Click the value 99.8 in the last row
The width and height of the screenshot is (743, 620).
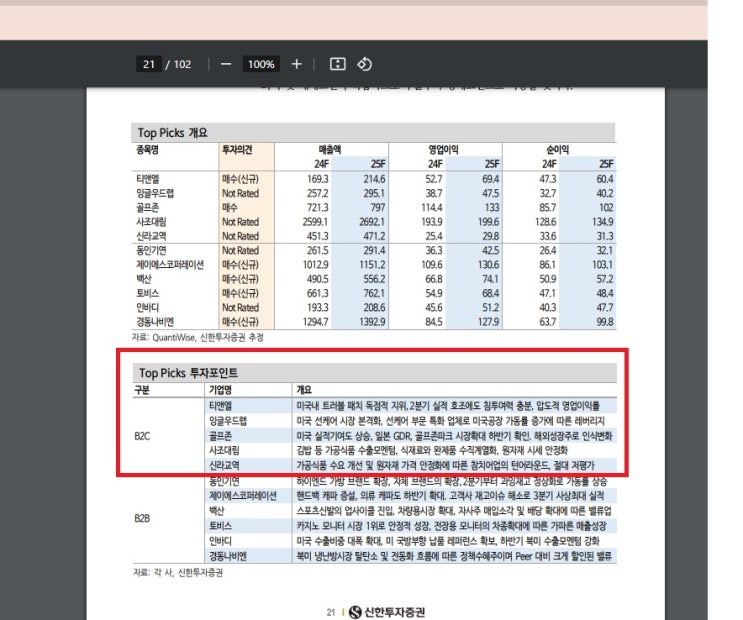(605, 322)
